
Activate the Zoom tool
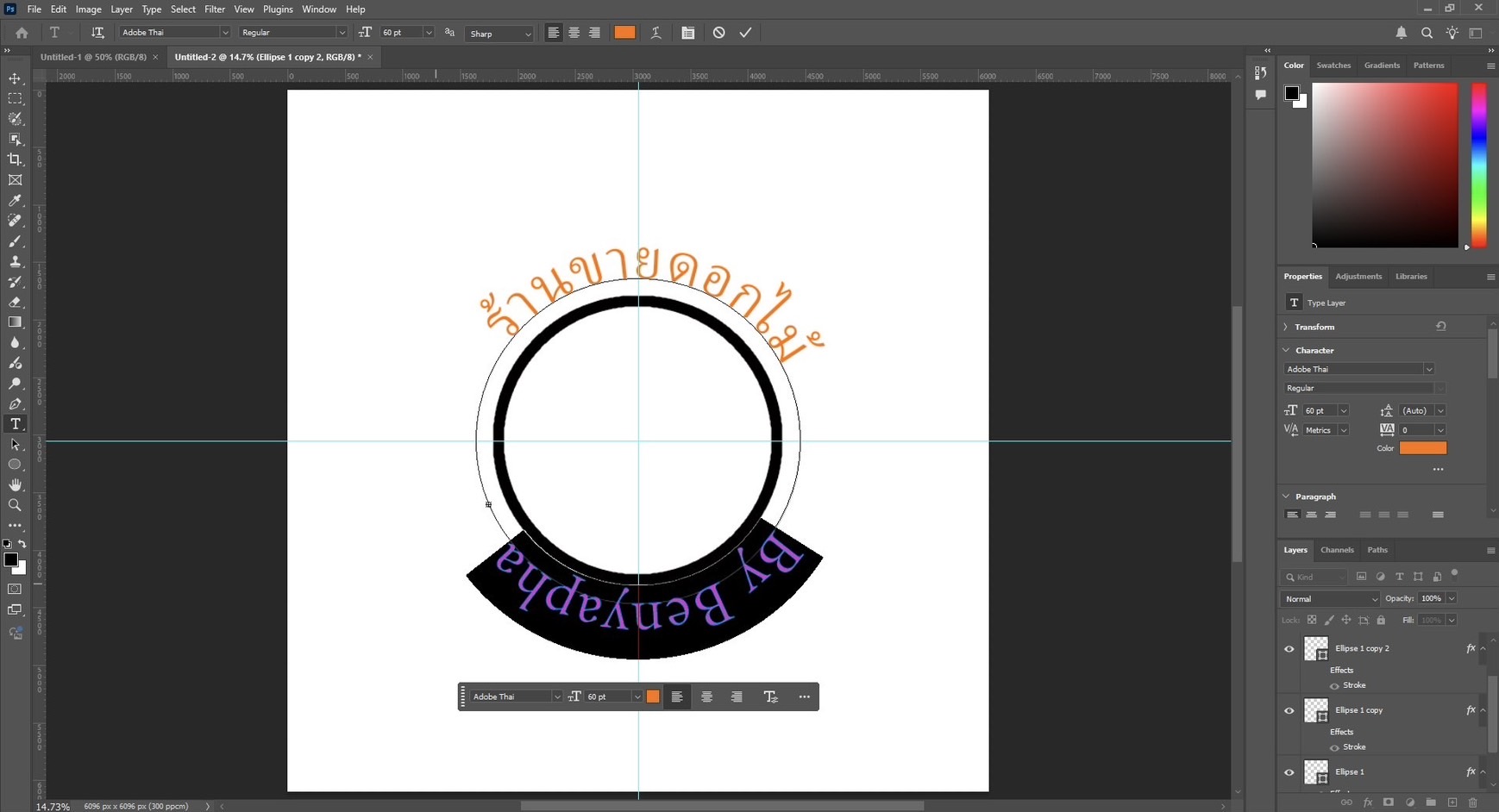tap(15, 505)
